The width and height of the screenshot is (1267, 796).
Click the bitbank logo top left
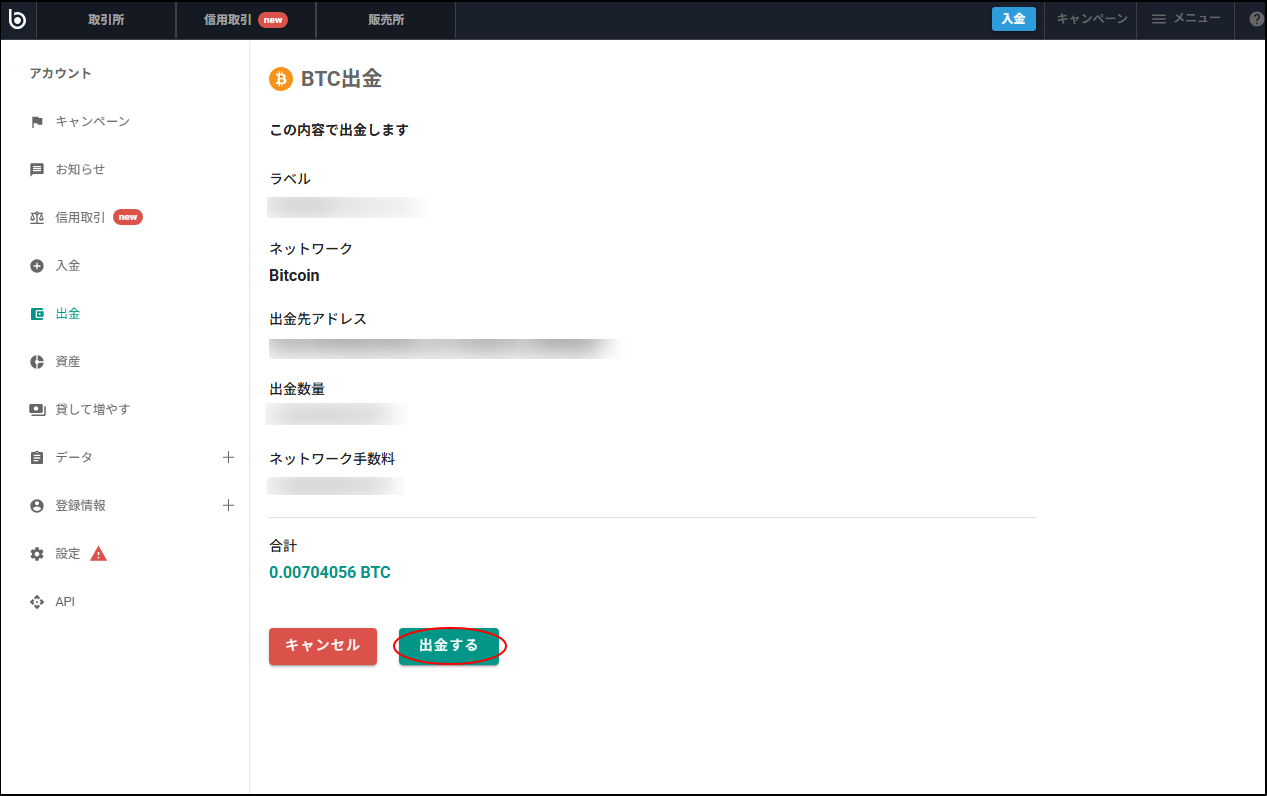(17, 20)
